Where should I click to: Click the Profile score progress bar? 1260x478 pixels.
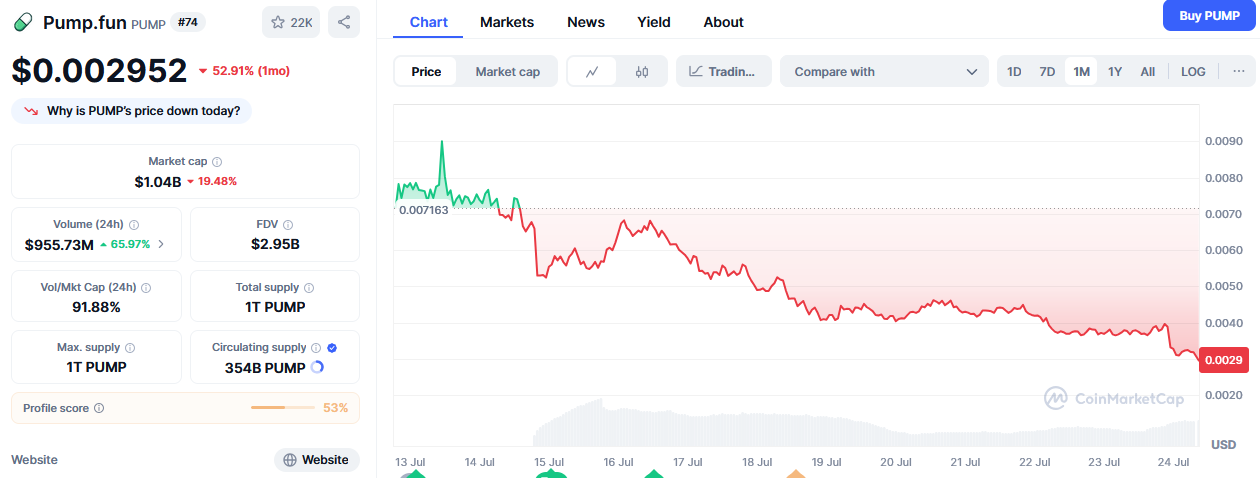click(283, 408)
